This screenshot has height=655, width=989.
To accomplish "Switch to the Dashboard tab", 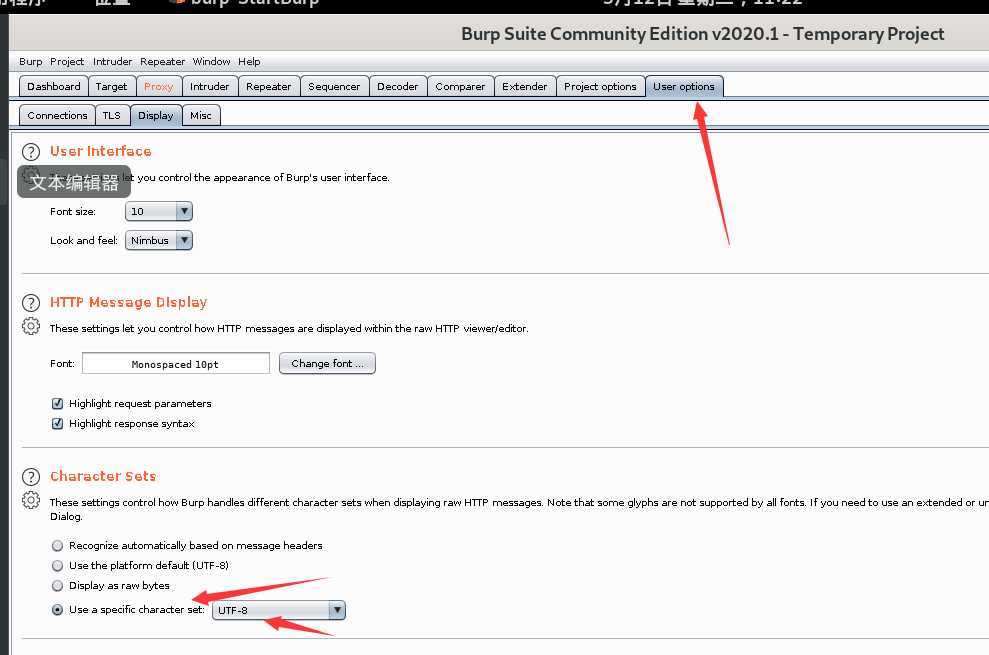I will [54, 86].
